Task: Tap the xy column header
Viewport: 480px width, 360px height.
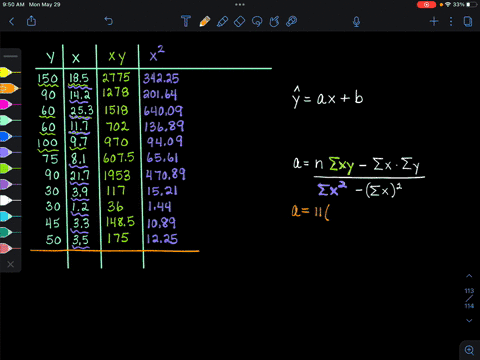Action: coord(117,57)
